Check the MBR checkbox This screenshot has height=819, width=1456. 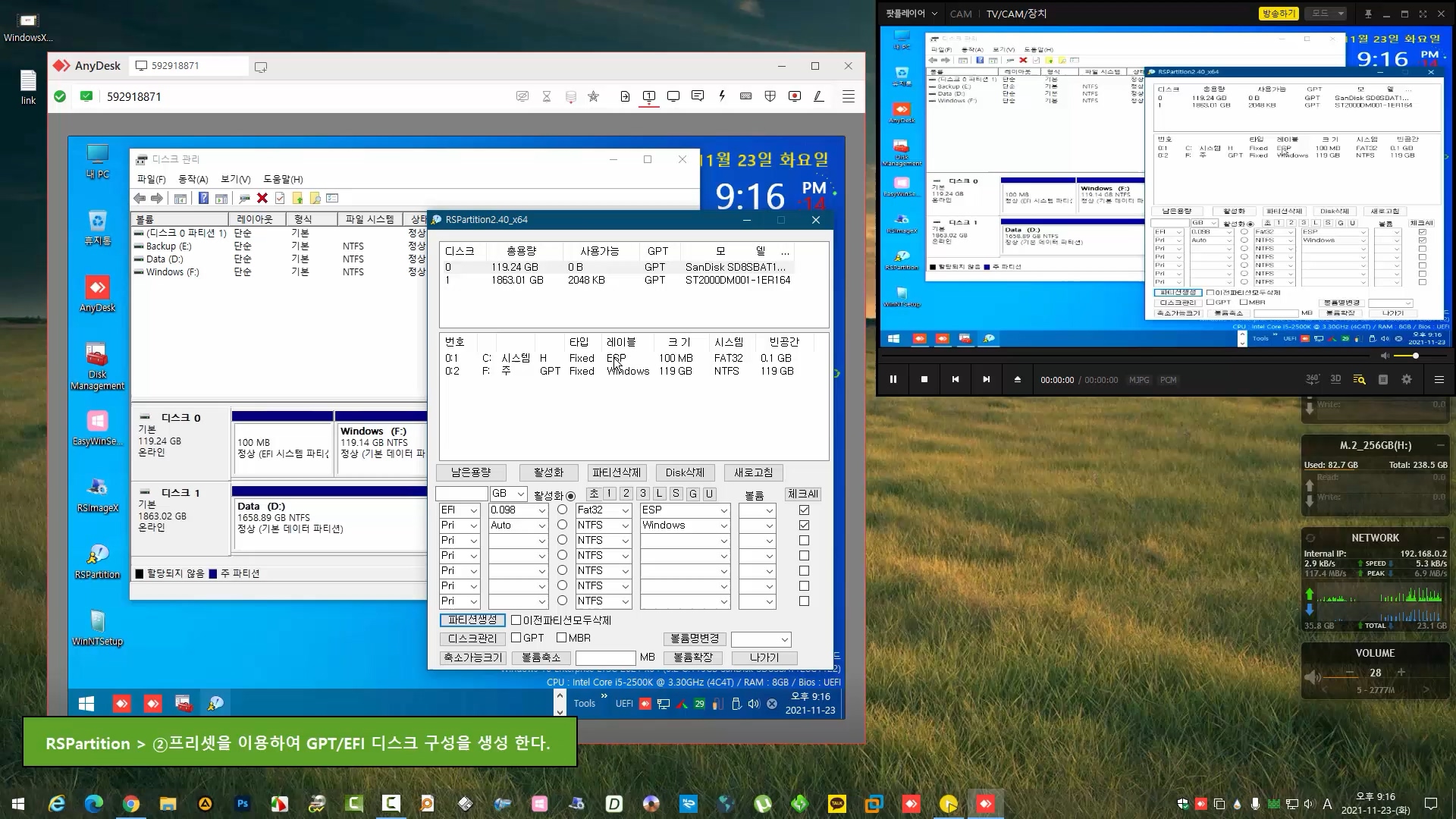click(561, 638)
